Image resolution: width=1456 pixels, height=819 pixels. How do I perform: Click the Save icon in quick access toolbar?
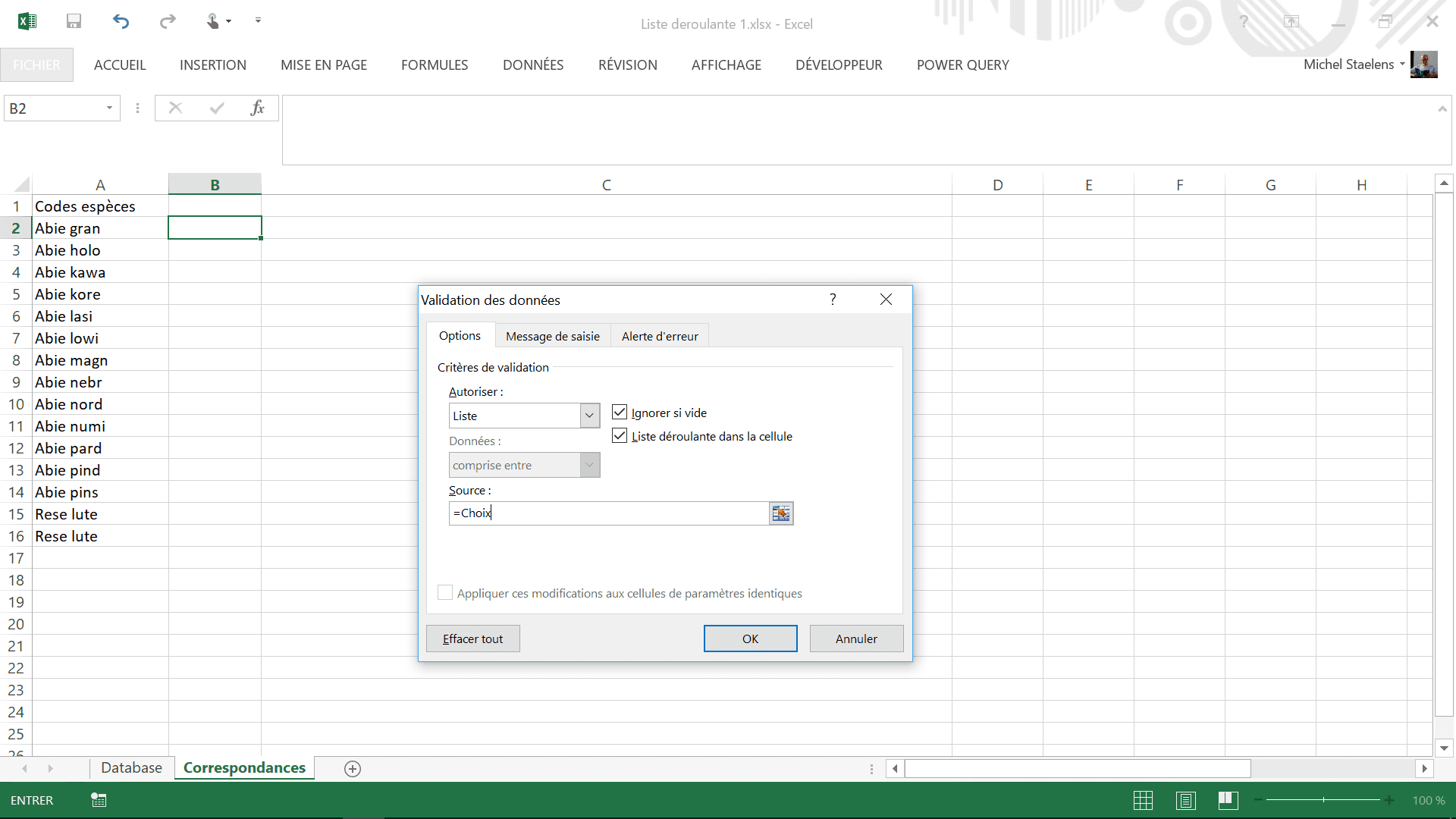click(74, 21)
